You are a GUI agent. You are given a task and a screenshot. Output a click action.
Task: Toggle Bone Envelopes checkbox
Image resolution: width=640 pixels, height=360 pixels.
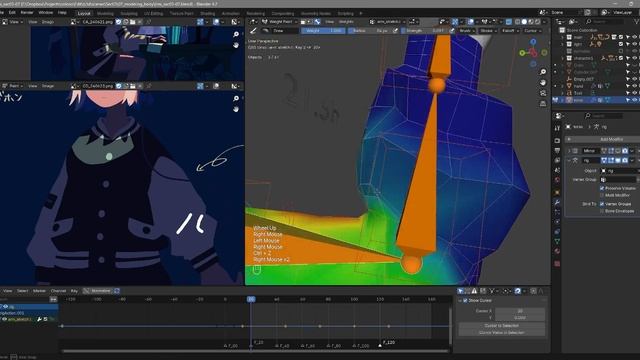(x=602, y=211)
